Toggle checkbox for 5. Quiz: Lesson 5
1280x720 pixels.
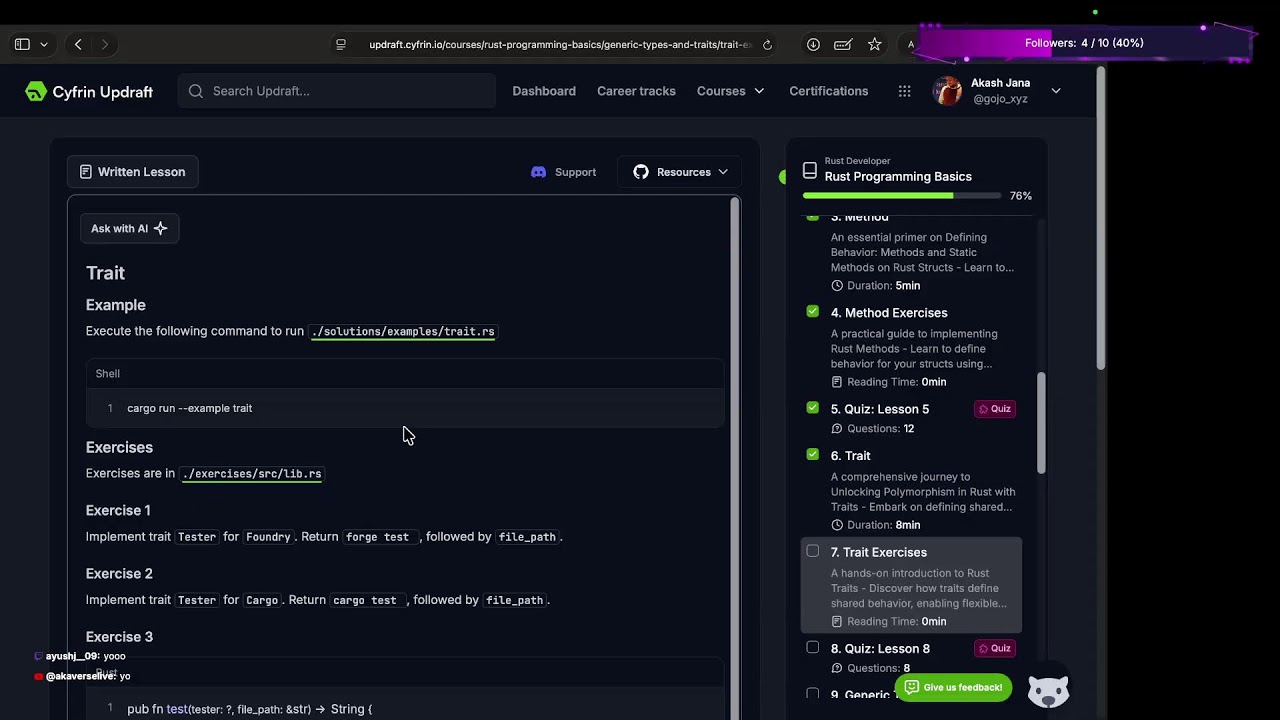[x=813, y=408]
